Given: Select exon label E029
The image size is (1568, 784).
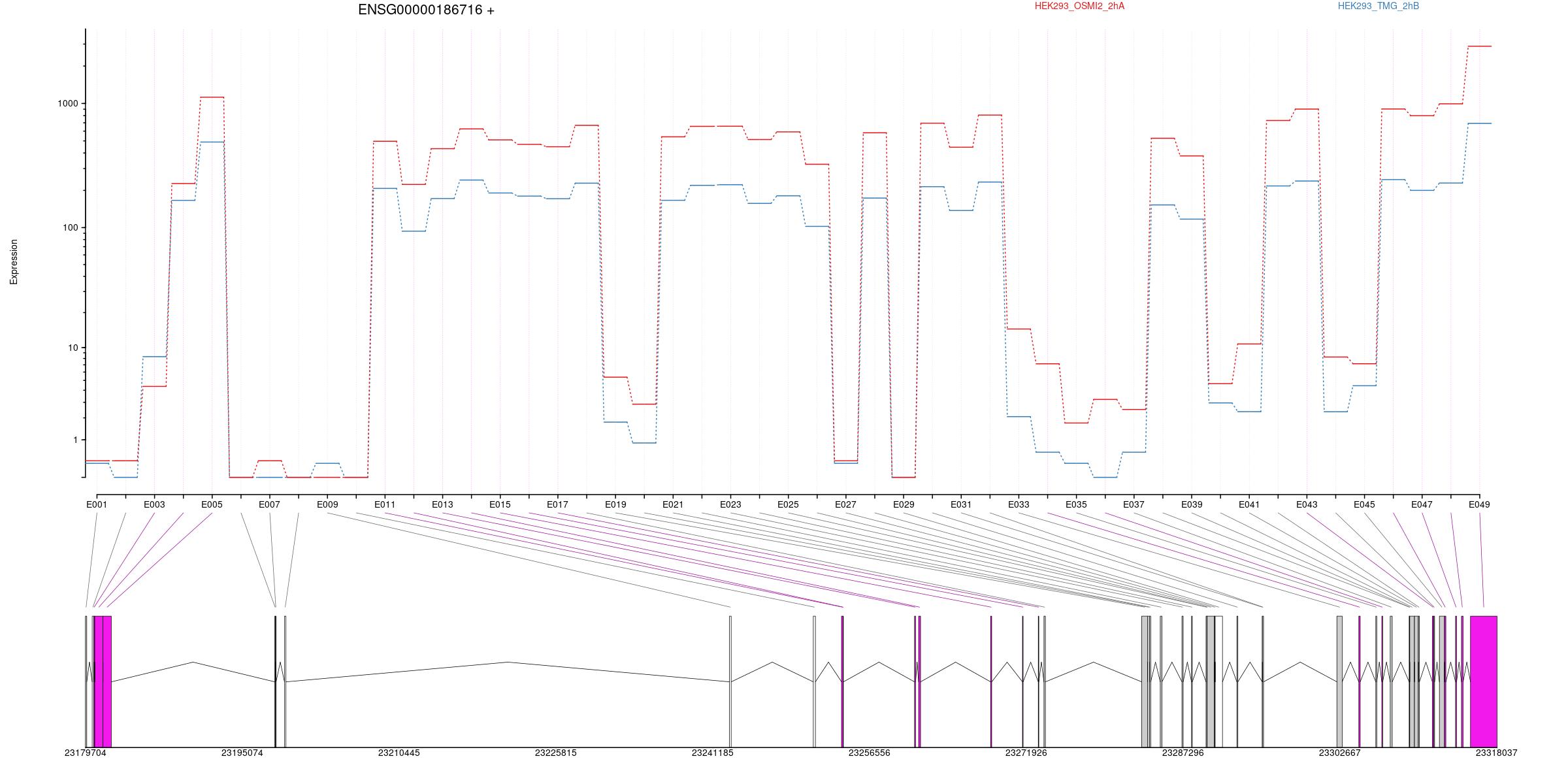Looking at the screenshot, I should pyautogui.click(x=904, y=504).
